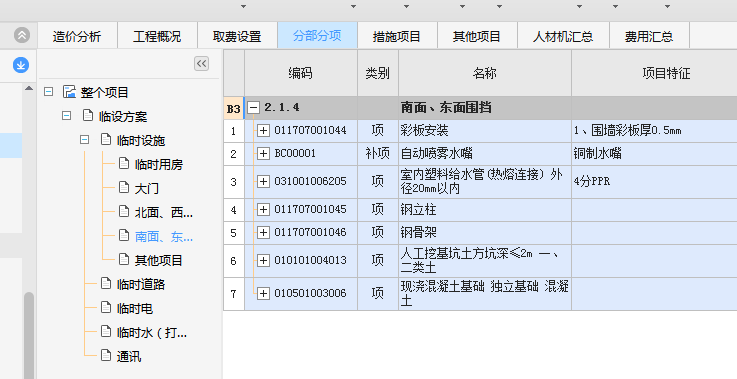
Task: Click the 名称 column header
Action: click(485, 73)
